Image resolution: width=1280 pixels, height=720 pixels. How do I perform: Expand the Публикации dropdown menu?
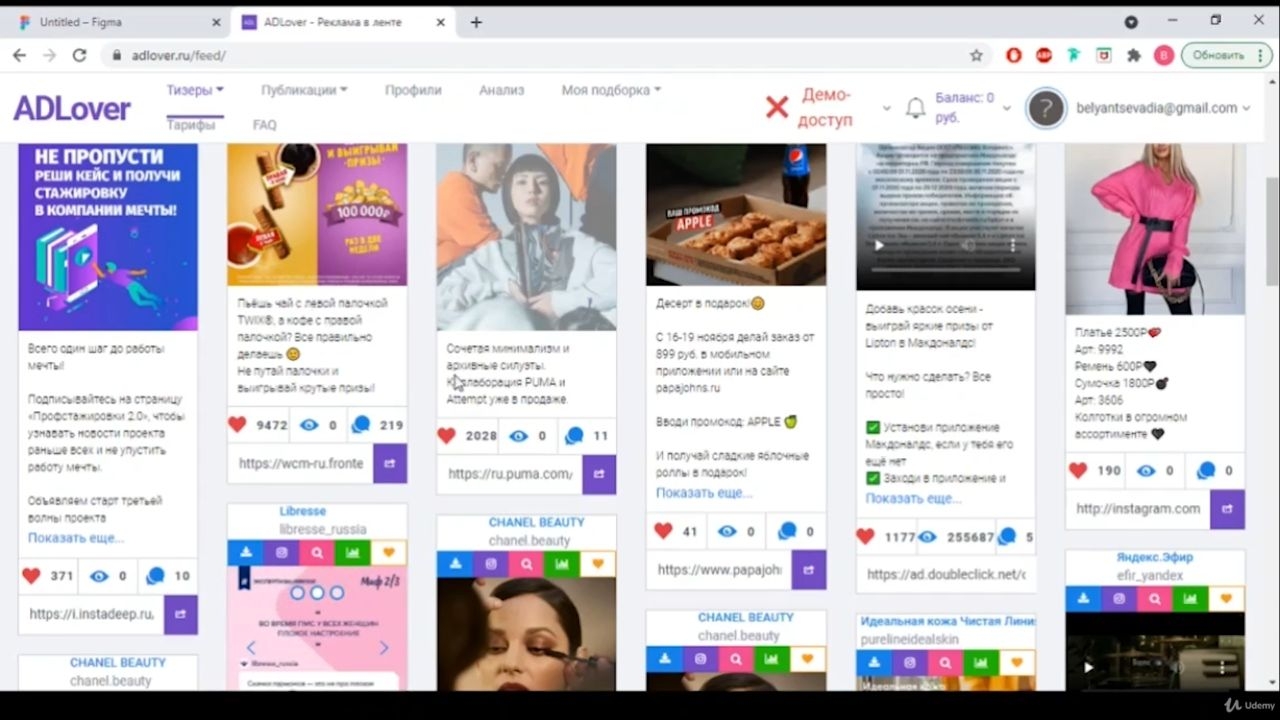(x=304, y=90)
